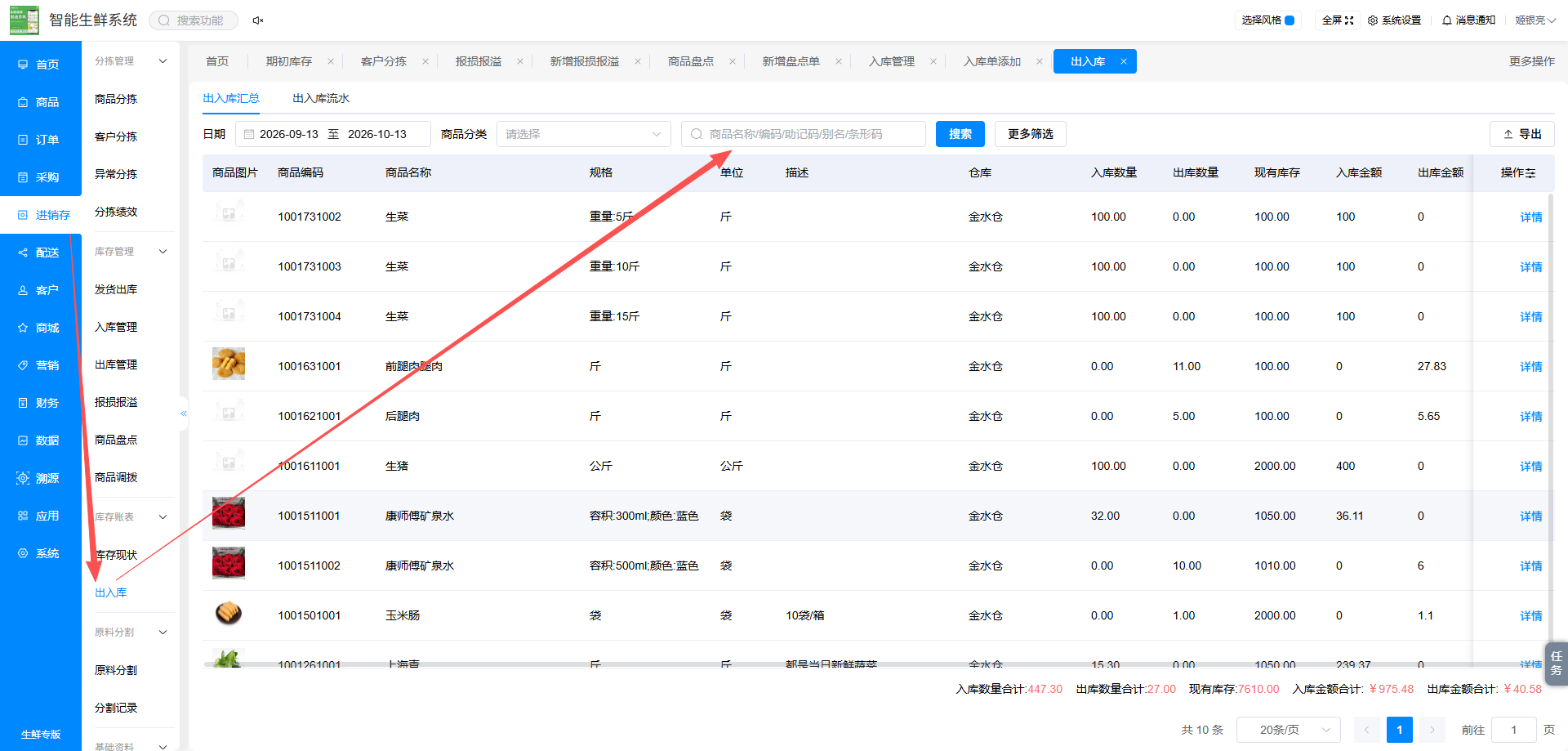The image size is (1568, 751).
Task: Open 订单 module in the blue sidebar
Action: tap(40, 140)
